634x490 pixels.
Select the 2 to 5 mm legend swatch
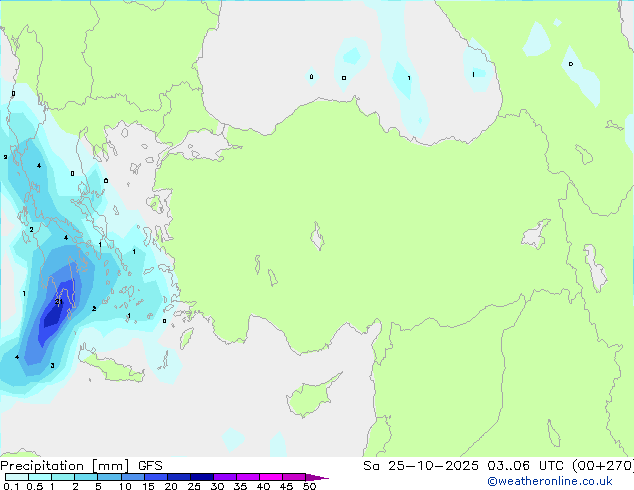click(86, 477)
